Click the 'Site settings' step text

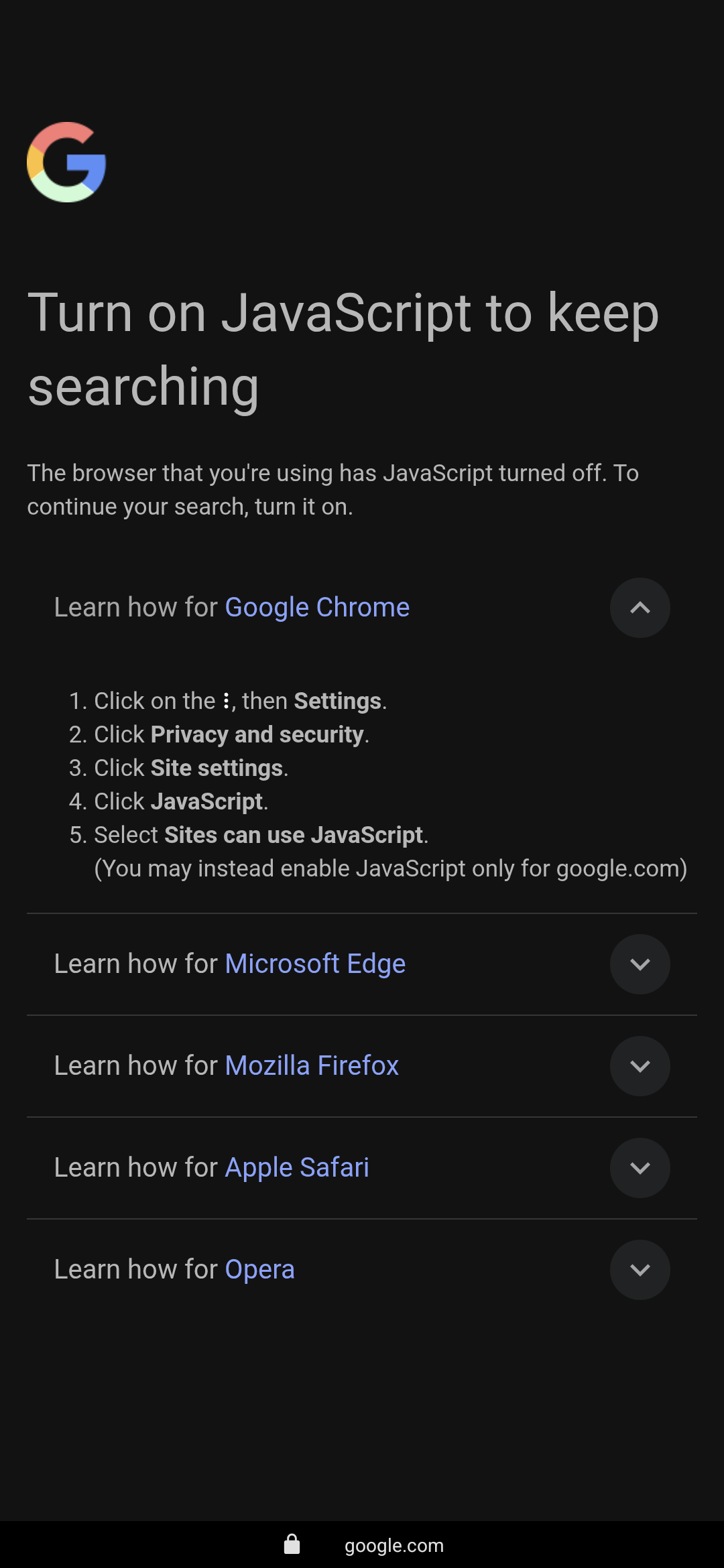point(217,768)
